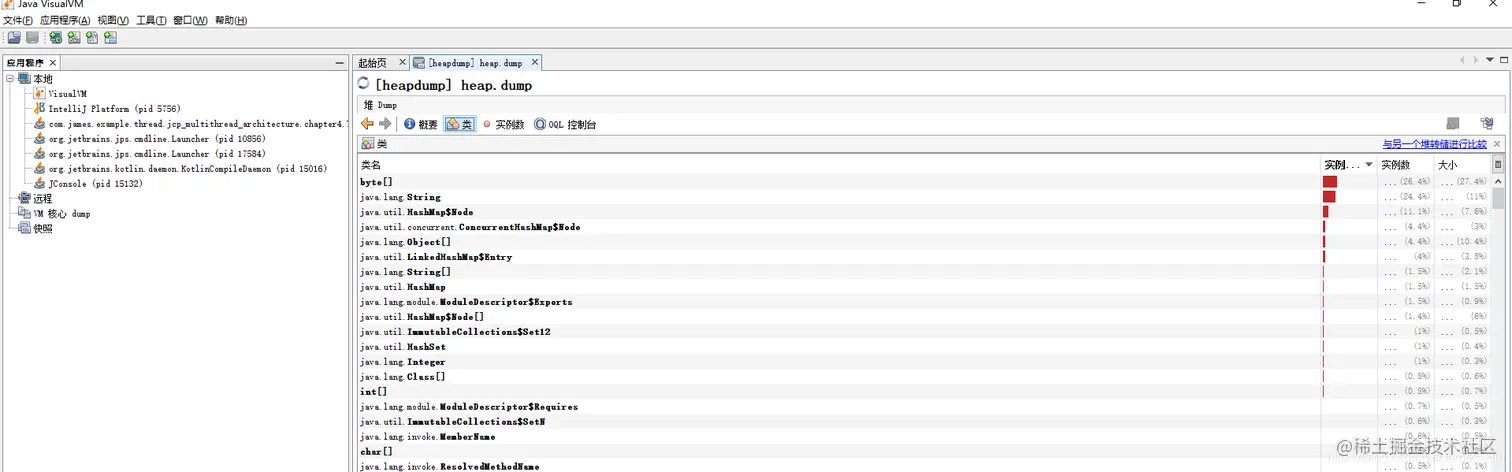1512x472 pixels.
Task: Close the compare heap dump bar
Action: click(1497, 144)
